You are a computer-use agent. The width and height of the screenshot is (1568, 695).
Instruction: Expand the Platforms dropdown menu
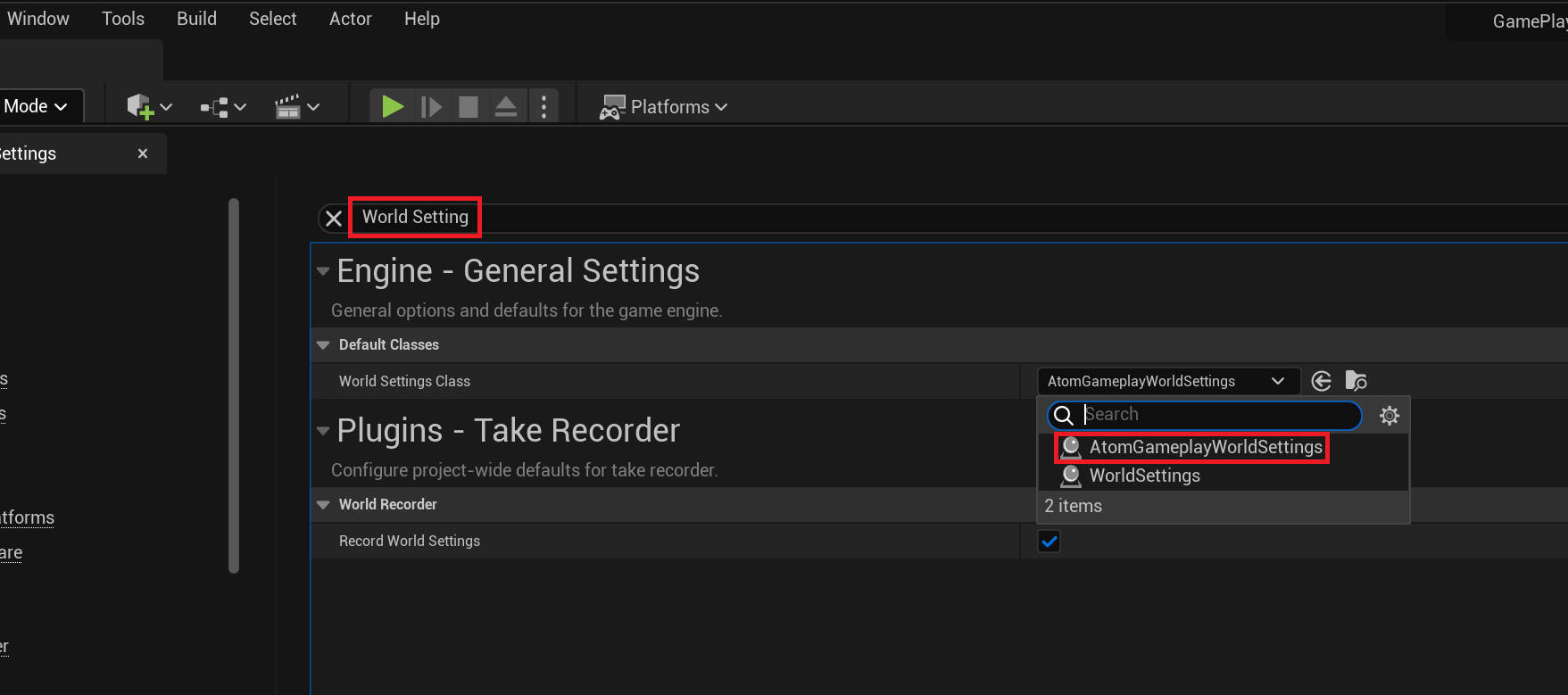point(664,107)
